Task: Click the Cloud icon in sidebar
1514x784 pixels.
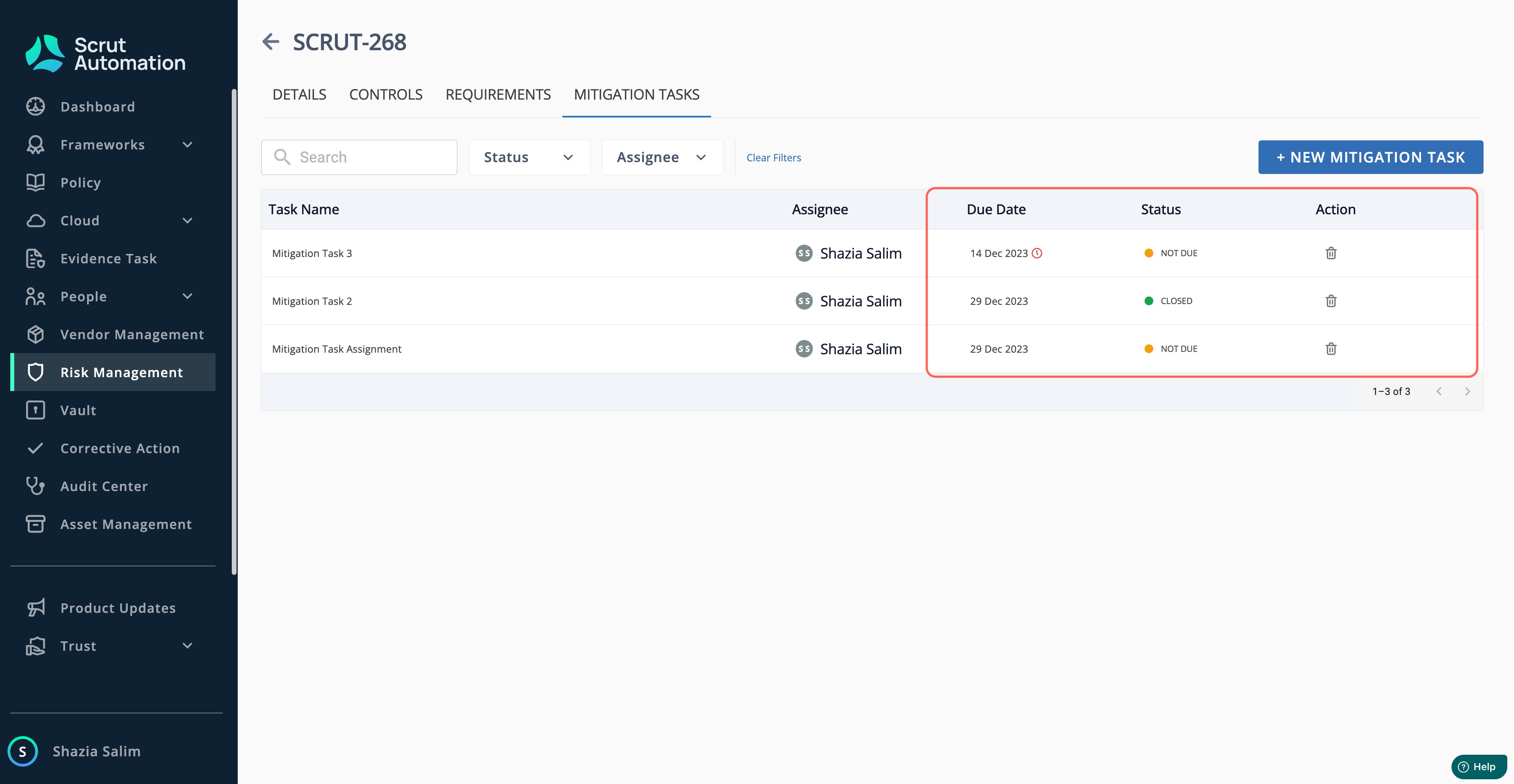Action: tap(35, 220)
